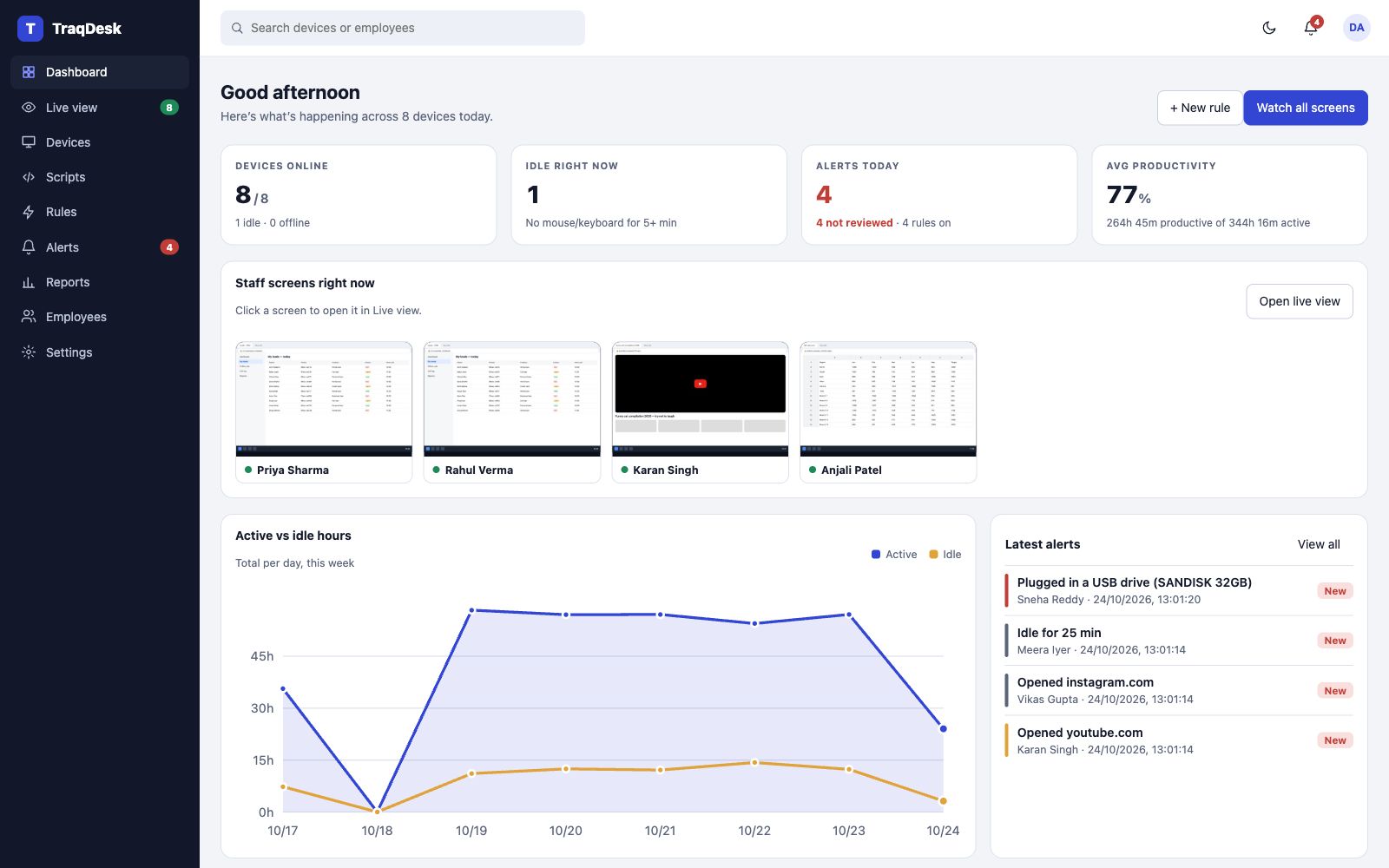
Task: Open the Scripts section label
Action: [66, 177]
